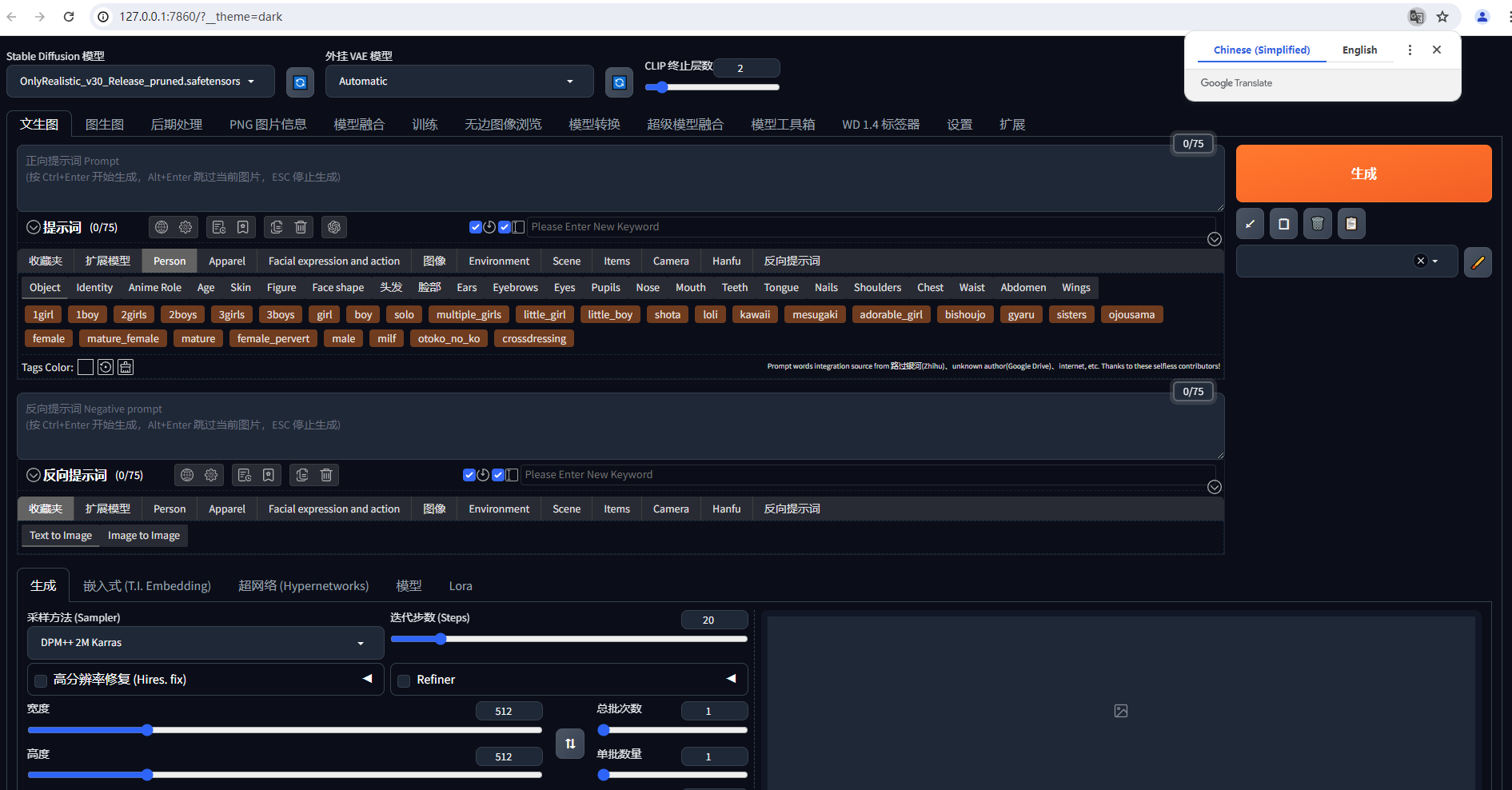Open the ChatGPT icon in the prompt toolbar
1512x790 pixels.
point(334,227)
